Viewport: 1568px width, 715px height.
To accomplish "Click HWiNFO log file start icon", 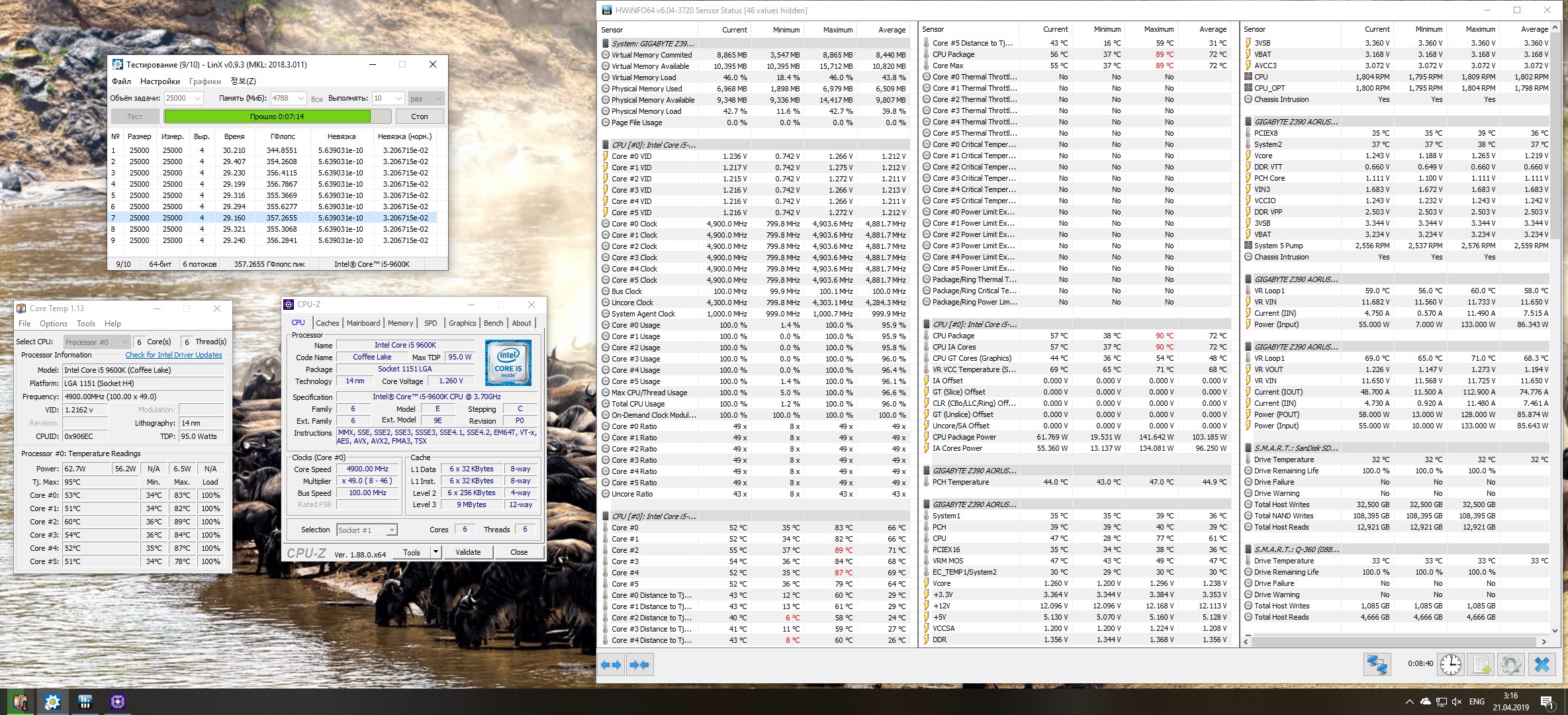I will tap(1481, 664).
